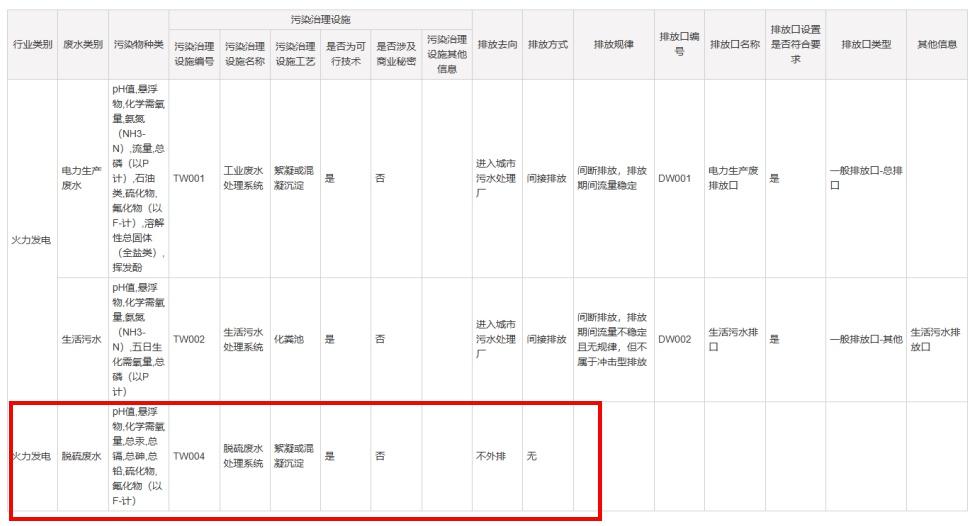Click the 火力发电 cell spanning the first two rows
This screenshot has height=526, width=979.
32,240
